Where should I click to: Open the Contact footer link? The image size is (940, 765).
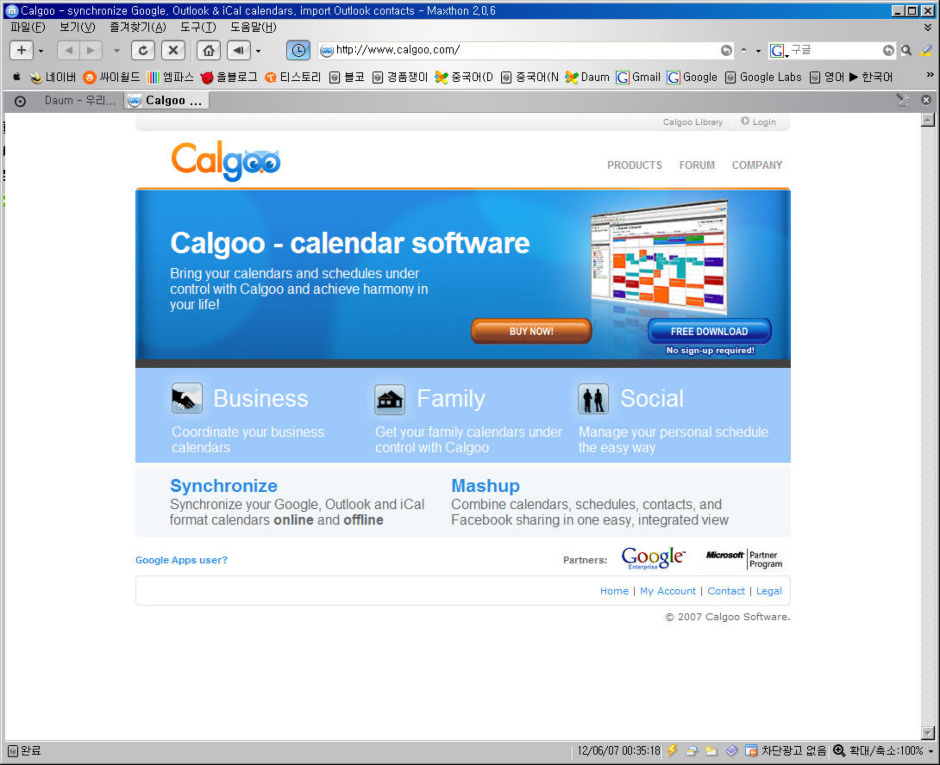[726, 591]
